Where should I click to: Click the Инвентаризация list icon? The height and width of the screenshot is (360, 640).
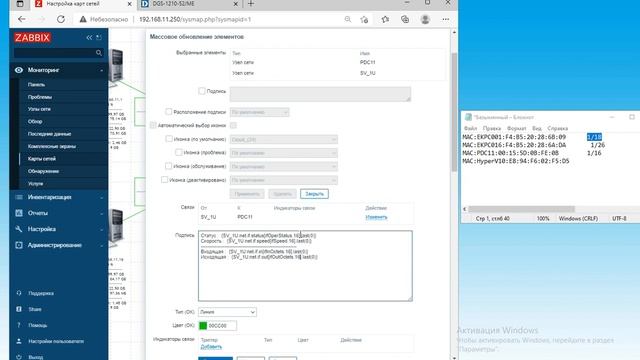pos(19,197)
